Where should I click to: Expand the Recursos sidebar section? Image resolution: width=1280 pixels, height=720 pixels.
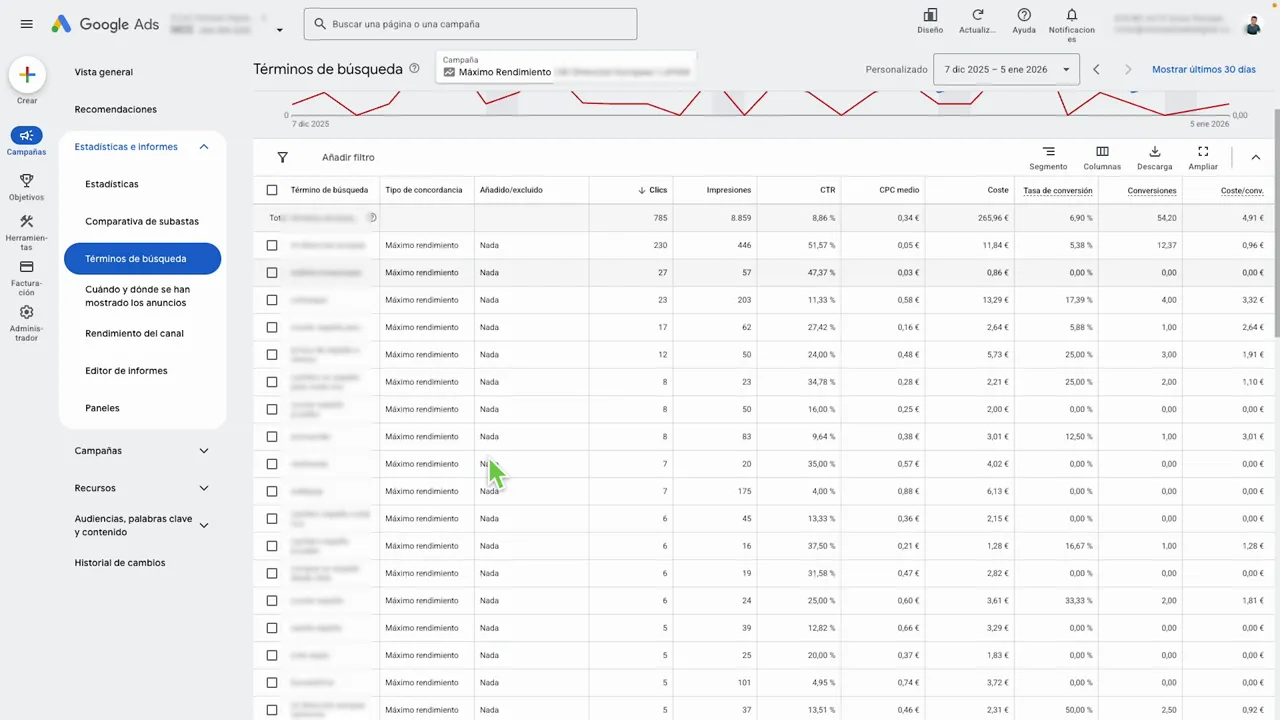[x=204, y=488]
